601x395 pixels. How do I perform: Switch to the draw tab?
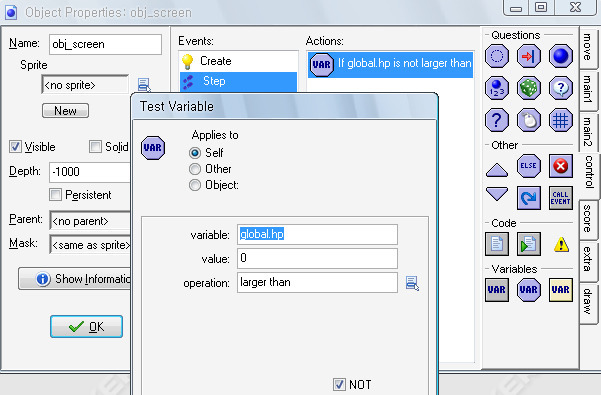[x=588, y=303]
